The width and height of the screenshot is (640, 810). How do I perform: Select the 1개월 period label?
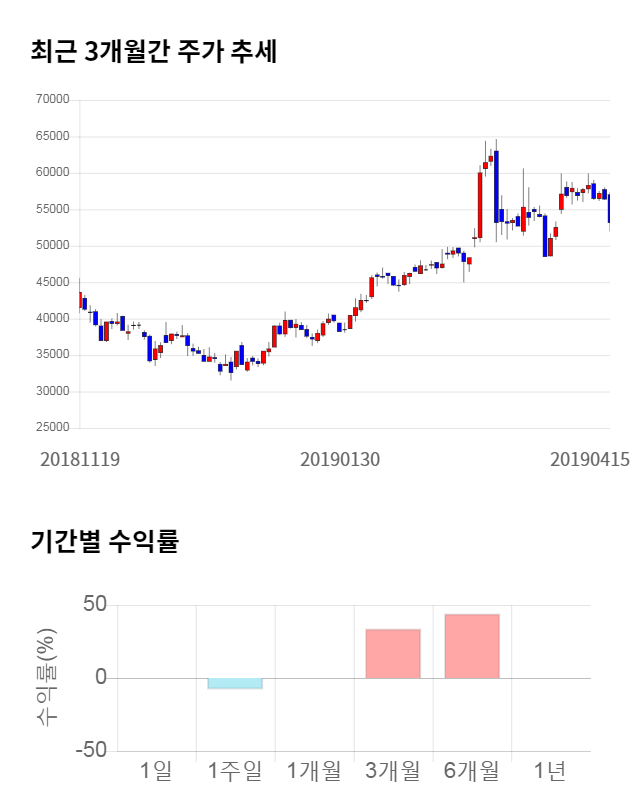coord(314,771)
